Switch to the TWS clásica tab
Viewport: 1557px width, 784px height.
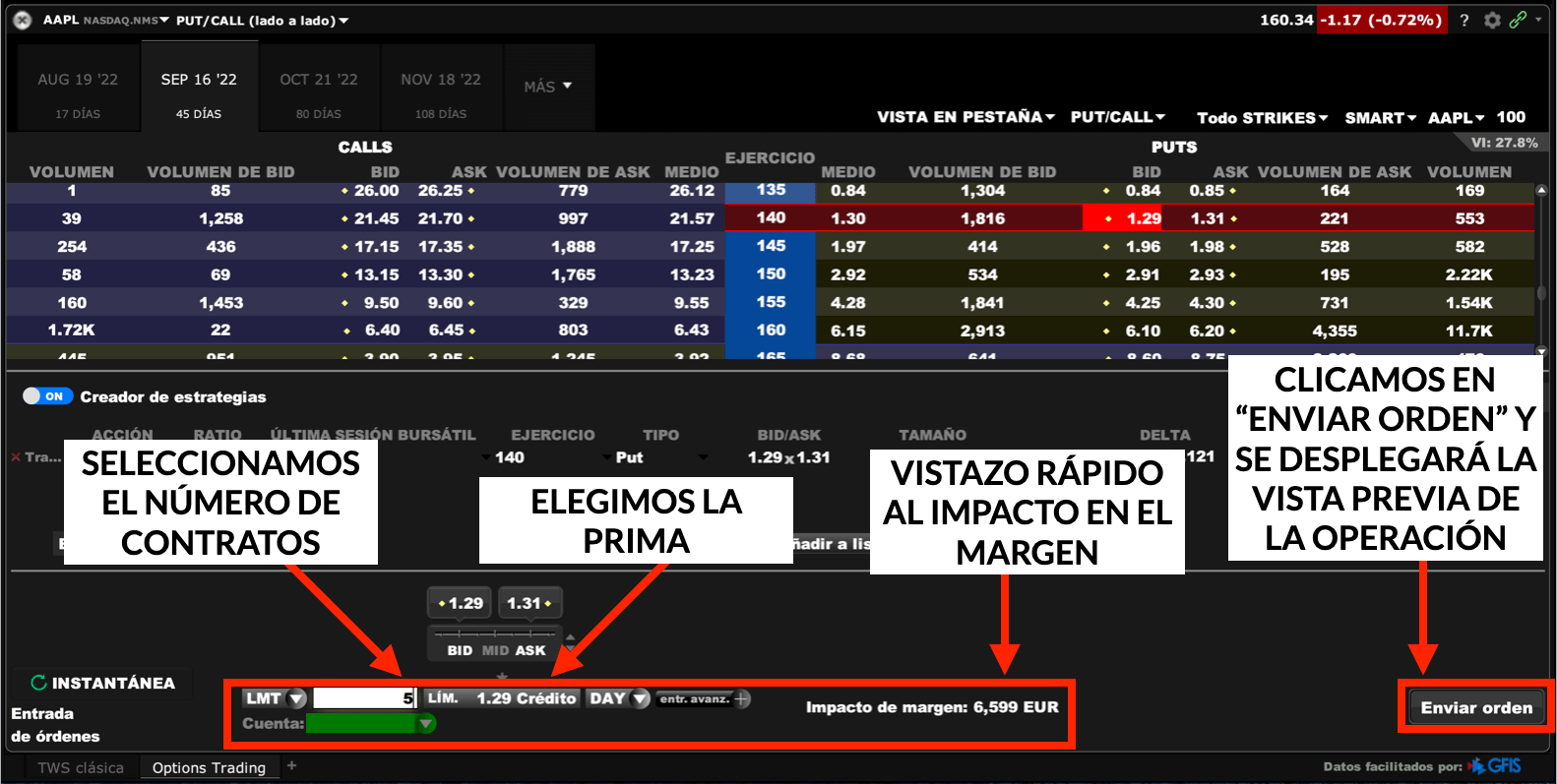pos(81,767)
